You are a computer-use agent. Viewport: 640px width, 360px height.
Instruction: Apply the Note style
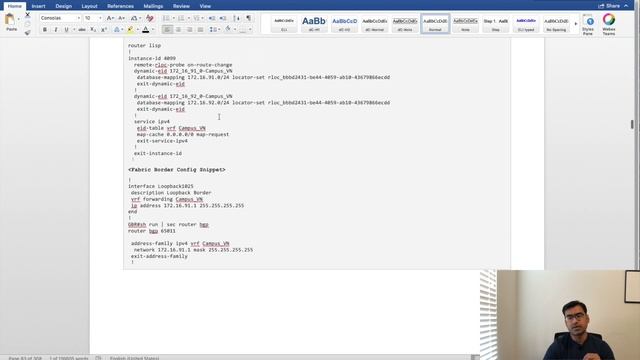tap(465, 24)
